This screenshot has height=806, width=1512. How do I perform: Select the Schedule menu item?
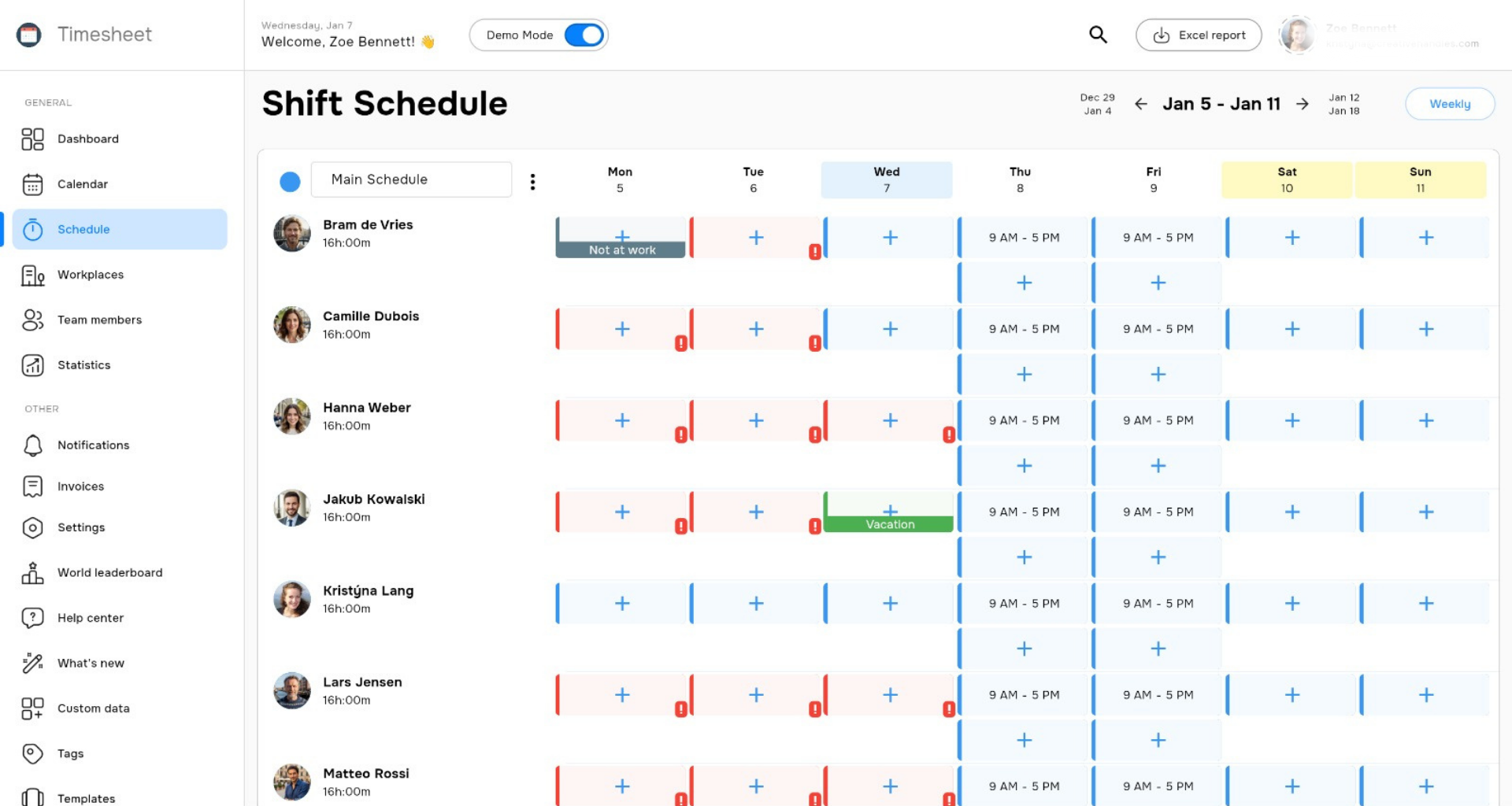pyautogui.click(x=120, y=229)
